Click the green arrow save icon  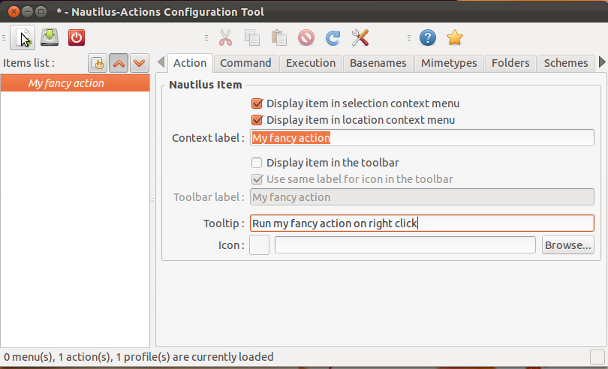click(50, 38)
